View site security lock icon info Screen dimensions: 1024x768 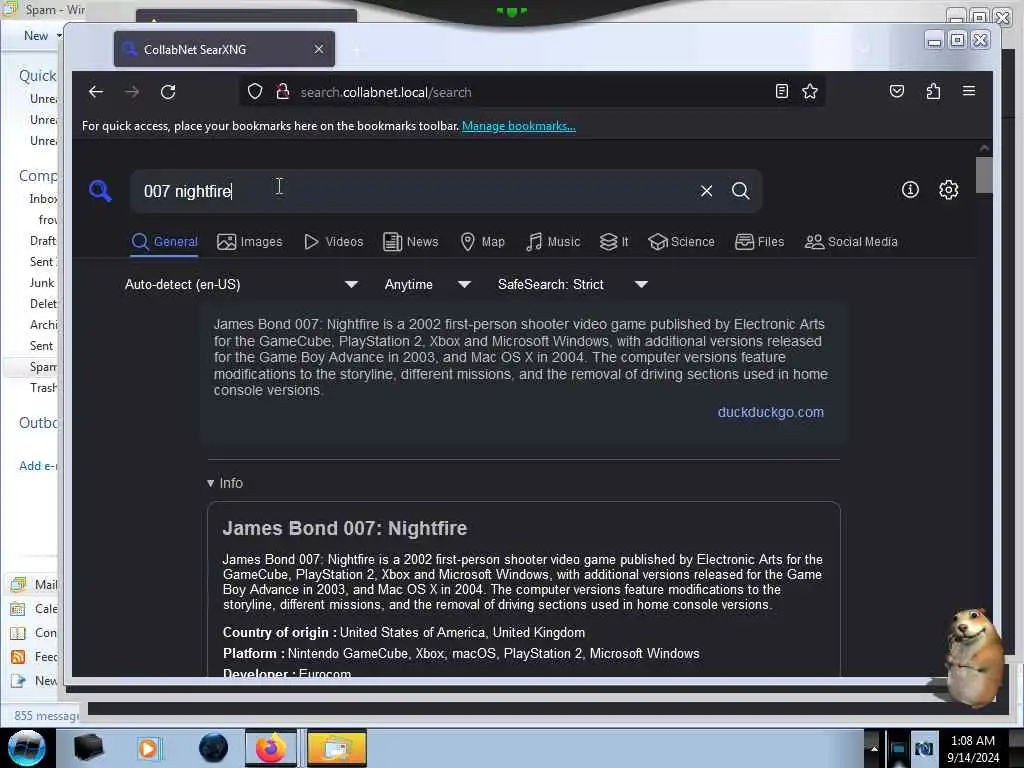(283, 92)
